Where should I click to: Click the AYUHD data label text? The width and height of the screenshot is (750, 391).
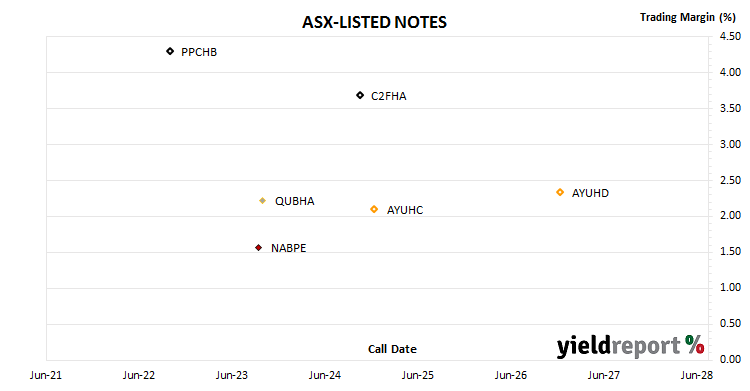tap(590, 193)
